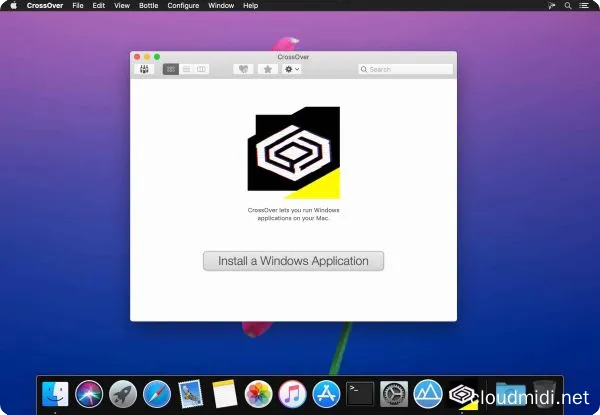Click the large CrossOver logo image

pyautogui.click(x=294, y=153)
